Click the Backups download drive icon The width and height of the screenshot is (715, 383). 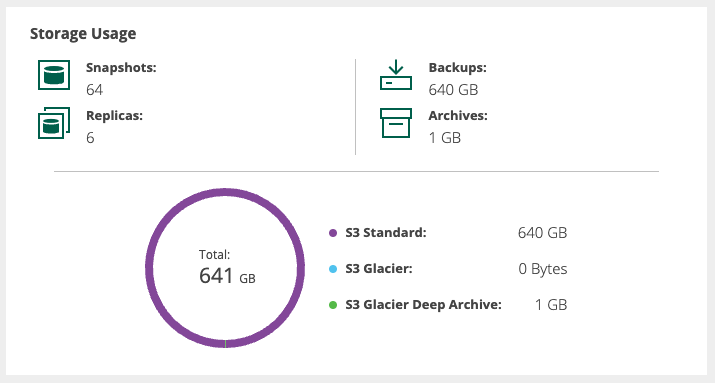[x=396, y=75]
